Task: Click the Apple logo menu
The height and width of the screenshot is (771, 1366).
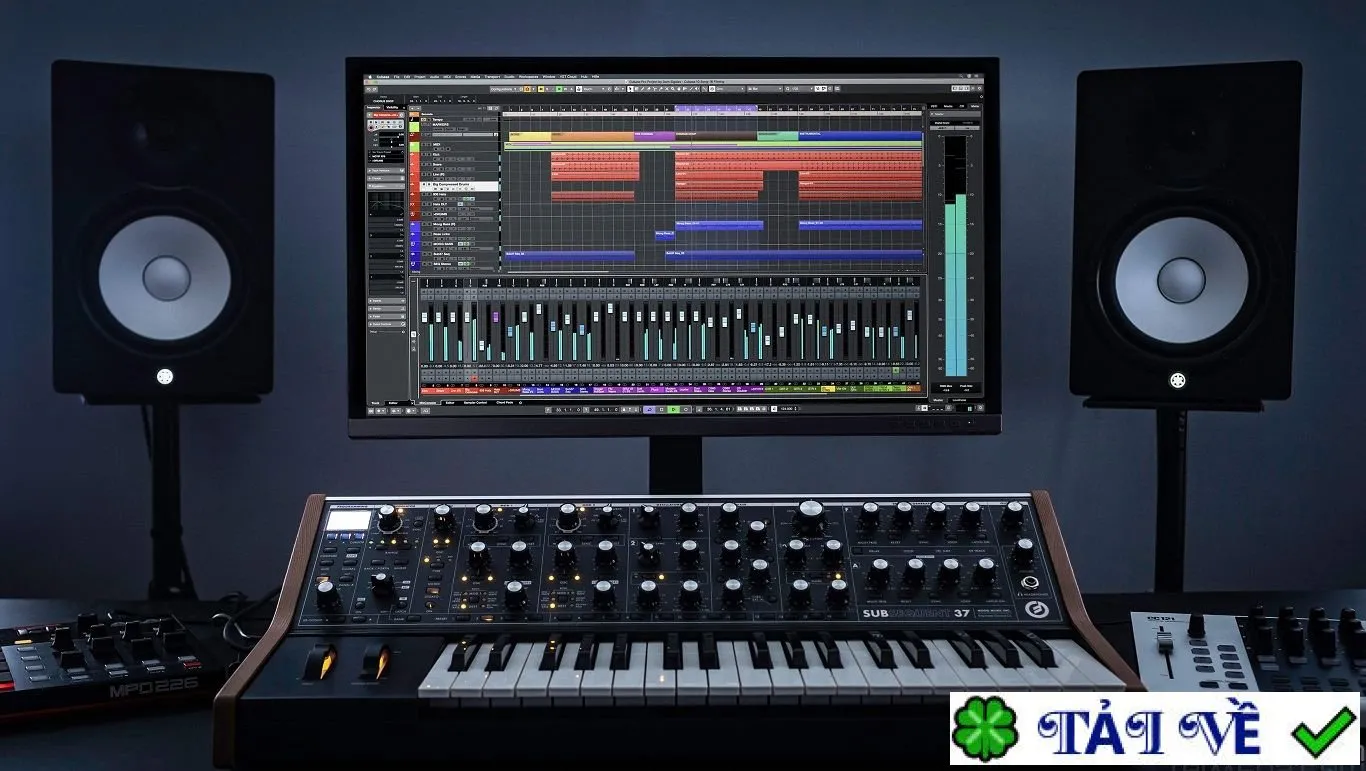Action: (x=370, y=77)
